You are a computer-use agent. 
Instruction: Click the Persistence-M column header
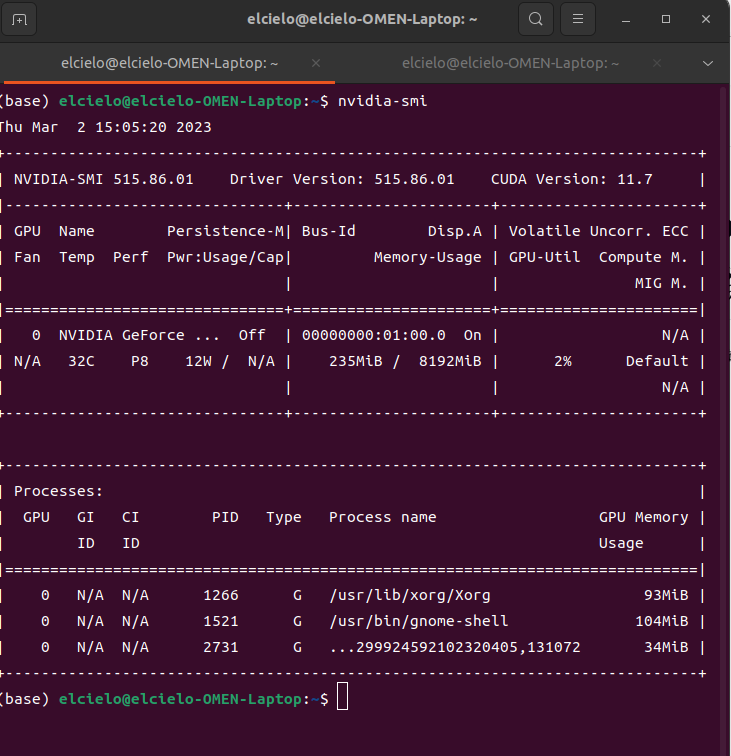click(225, 231)
